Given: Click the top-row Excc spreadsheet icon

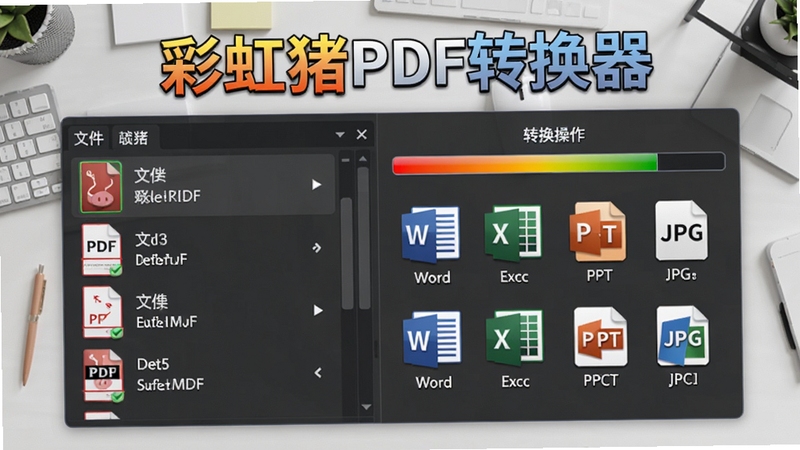Looking at the screenshot, I should pyautogui.click(x=513, y=233).
